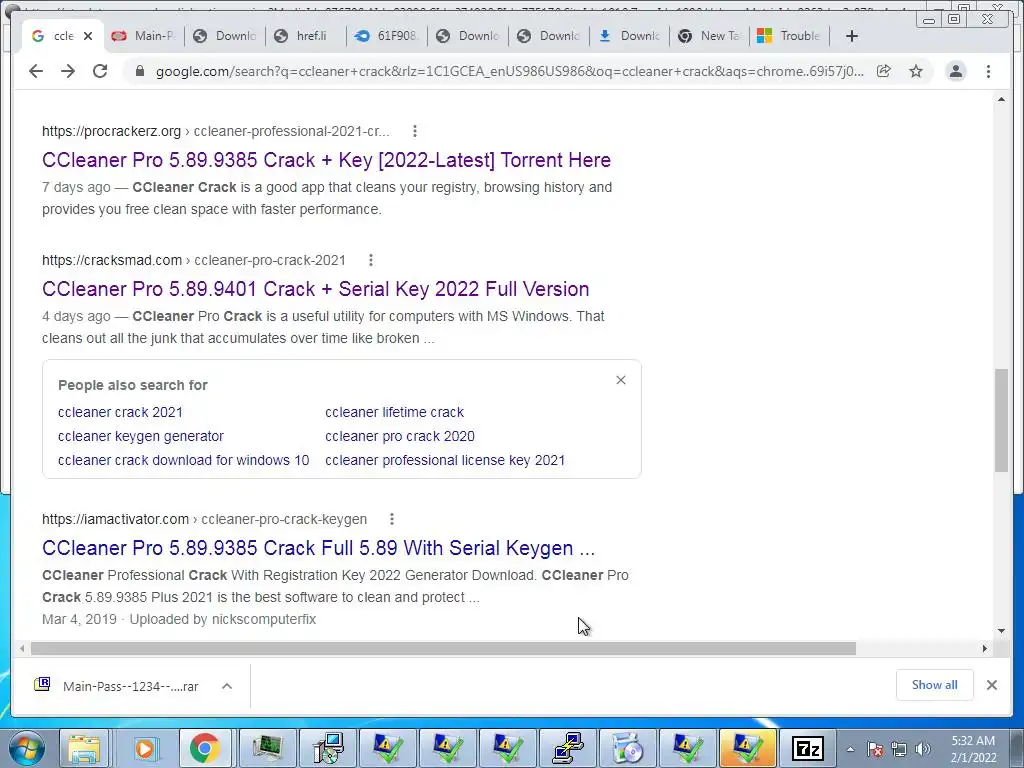This screenshot has width=1024, height=768.
Task: Click the horizontal scroll left arrow
Action: pos(22,648)
